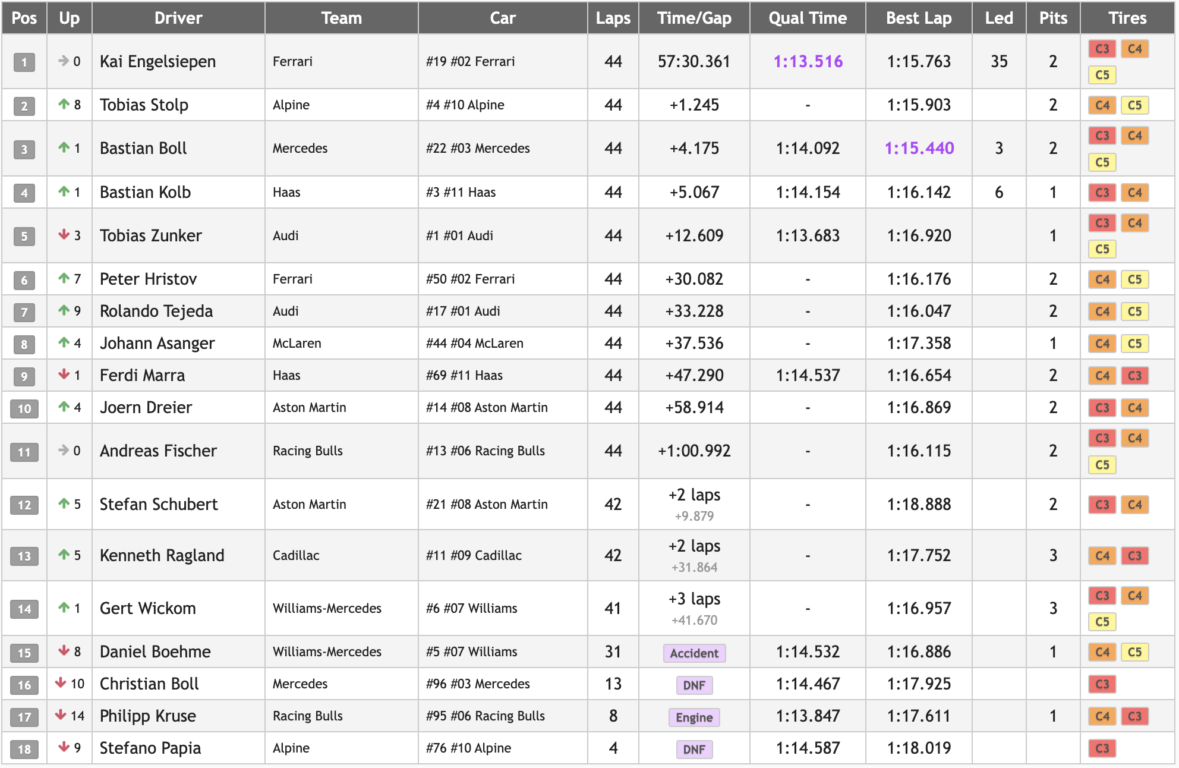Image resolution: width=1179 pixels, height=768 pixels.
Task: Click red down arrow for Philipp Kruse
Action: click(x=61, y=716)
